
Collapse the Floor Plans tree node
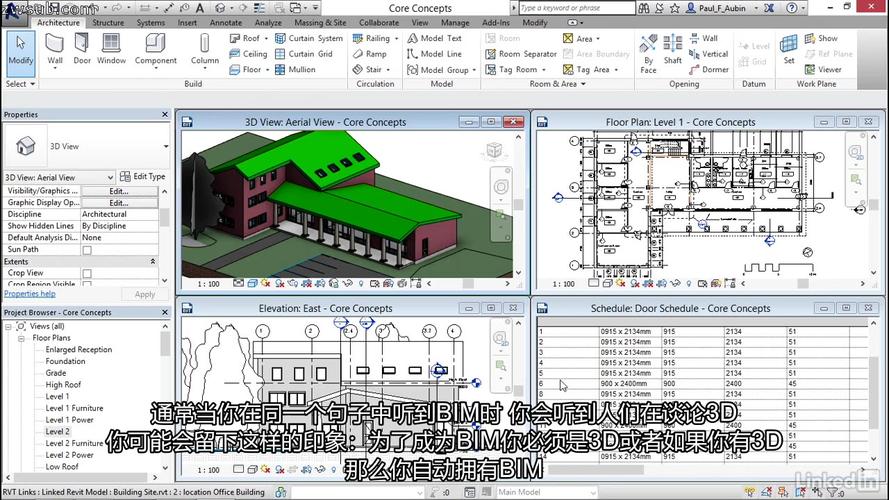tap(21, 338)
